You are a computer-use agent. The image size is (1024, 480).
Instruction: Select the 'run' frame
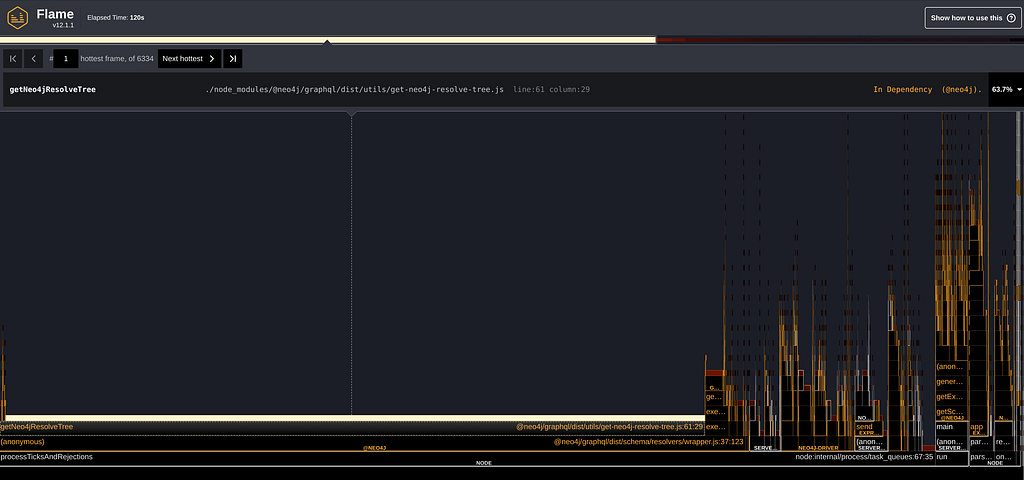coord(951,458)
